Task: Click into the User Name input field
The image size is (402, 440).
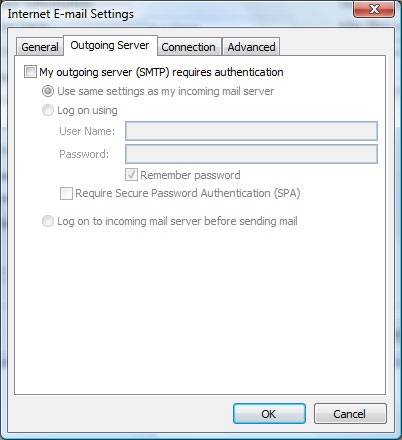Action: (251, 131)
